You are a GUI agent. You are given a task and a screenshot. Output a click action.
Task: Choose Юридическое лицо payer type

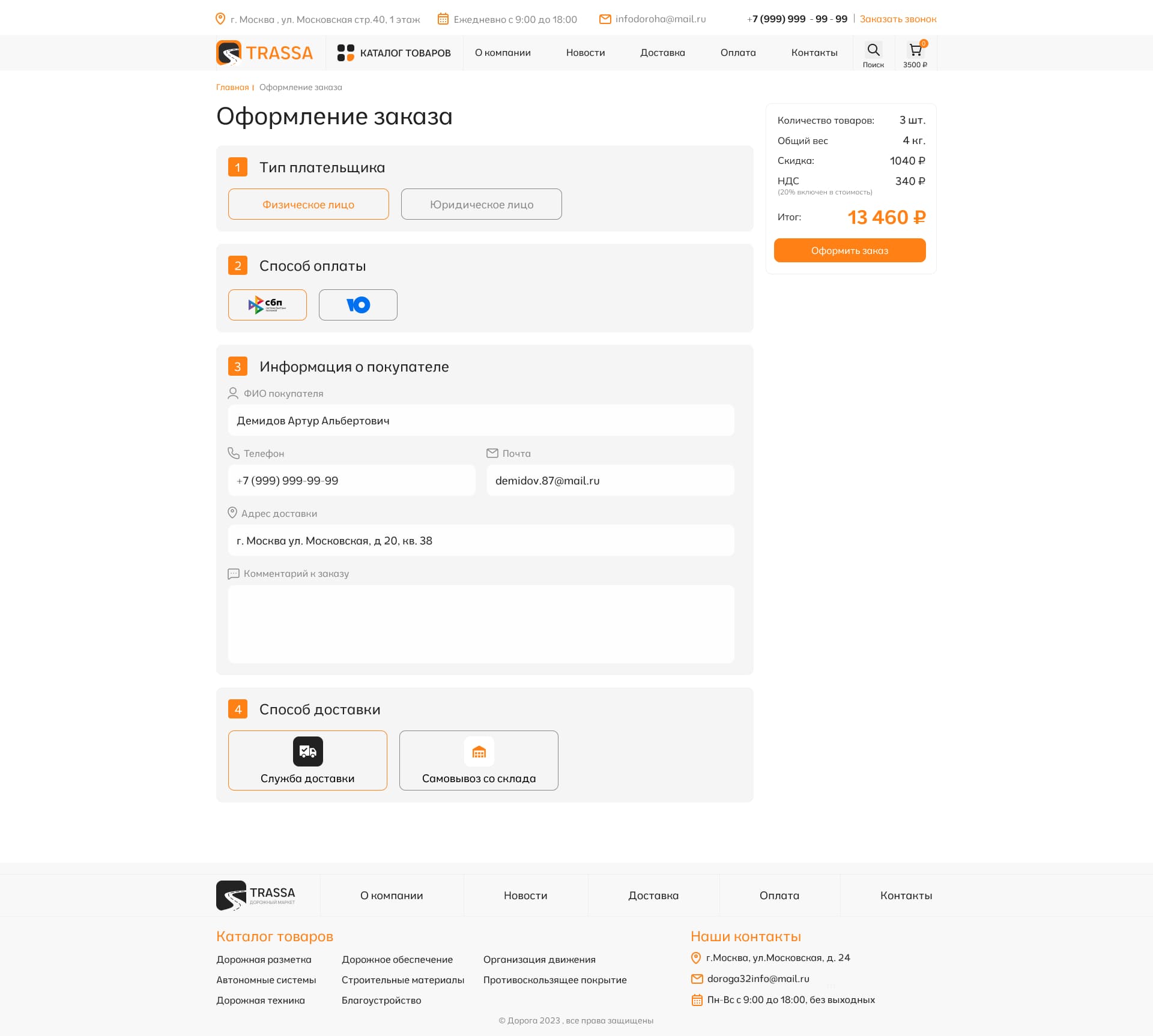tap(481, 205)
